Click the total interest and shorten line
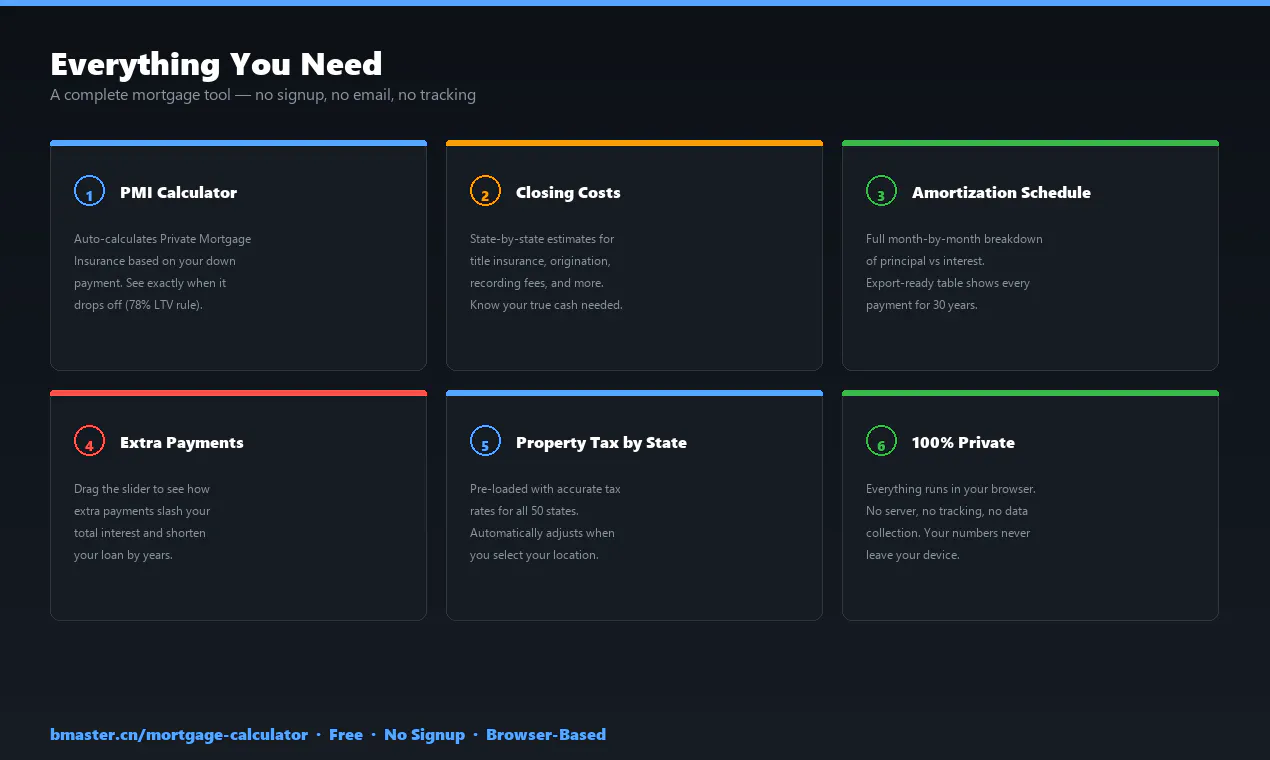This screenshot has width=1270, height=760. (140, 533)
